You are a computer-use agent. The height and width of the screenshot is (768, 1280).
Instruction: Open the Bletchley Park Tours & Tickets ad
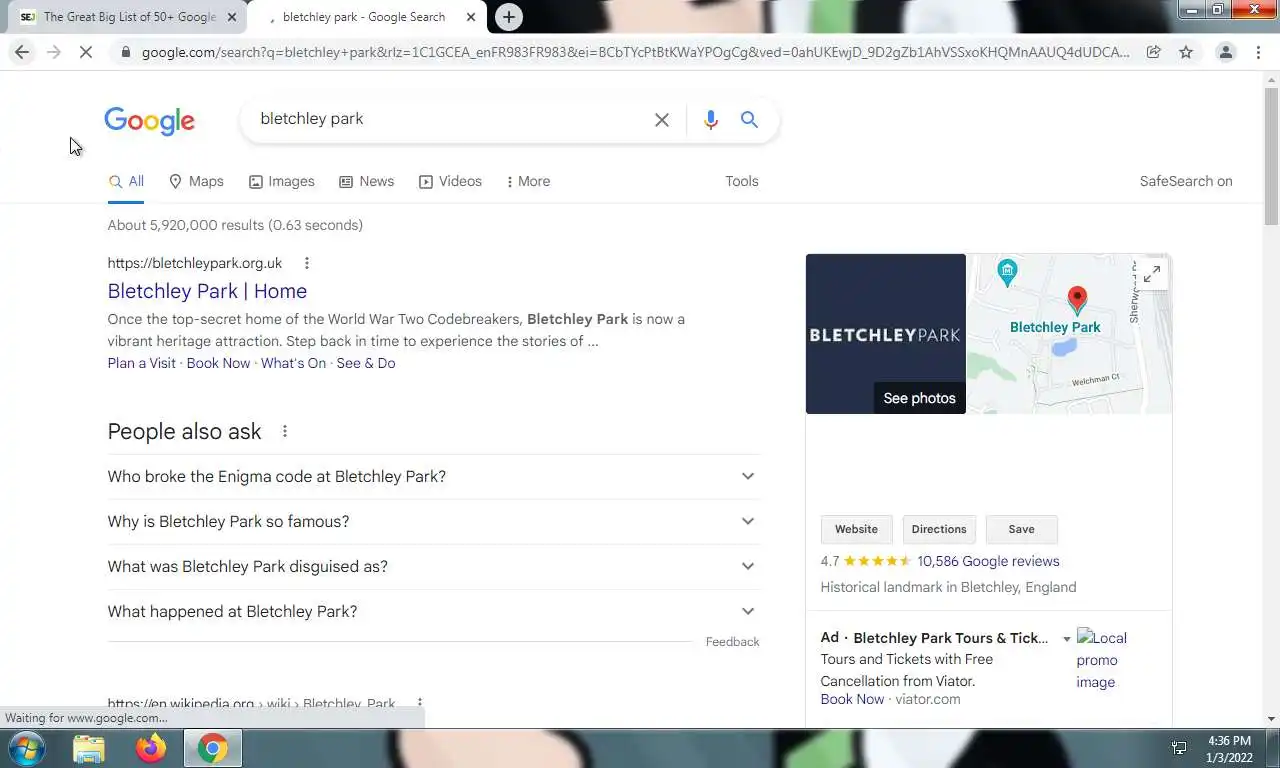click(951, 638)
